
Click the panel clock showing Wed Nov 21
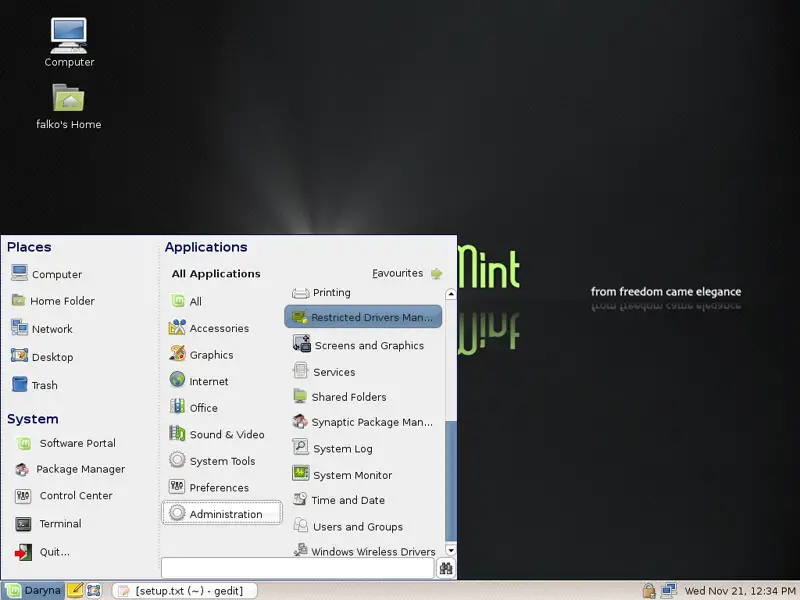pos(740,590)
